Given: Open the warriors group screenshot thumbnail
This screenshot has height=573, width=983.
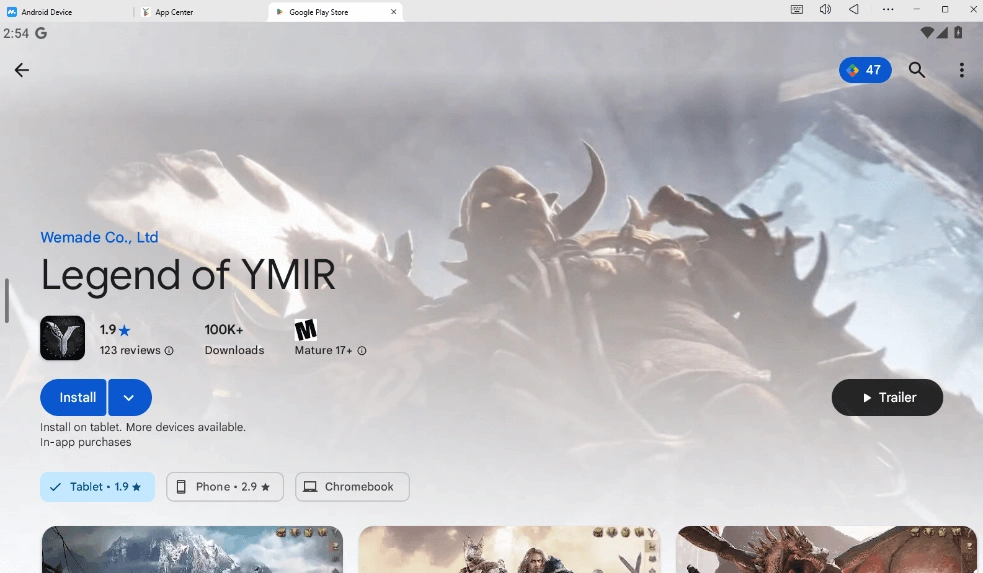Looking at the screenshot, I should click(x=510, y=549).
